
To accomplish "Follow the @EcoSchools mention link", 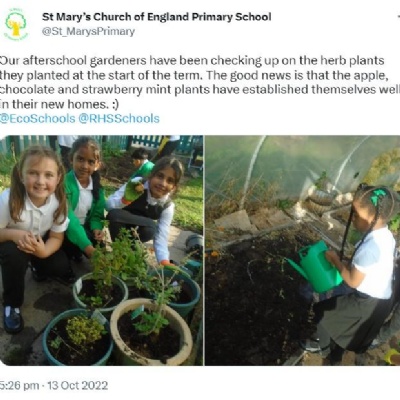I will point(38,119).
